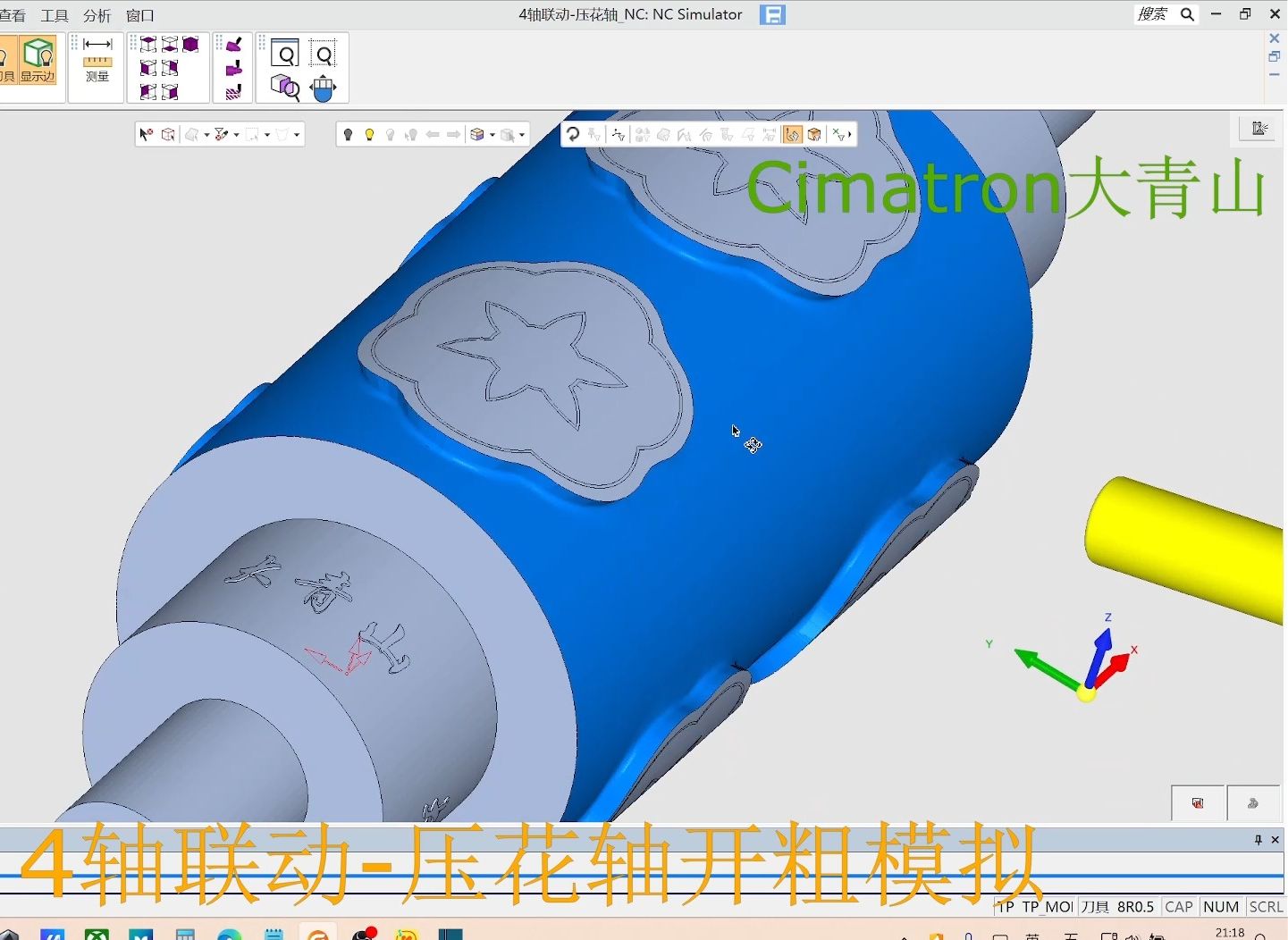Open the 工具 menu
Viewport: 1288px width, 940px height.
[x=54, y=16]
